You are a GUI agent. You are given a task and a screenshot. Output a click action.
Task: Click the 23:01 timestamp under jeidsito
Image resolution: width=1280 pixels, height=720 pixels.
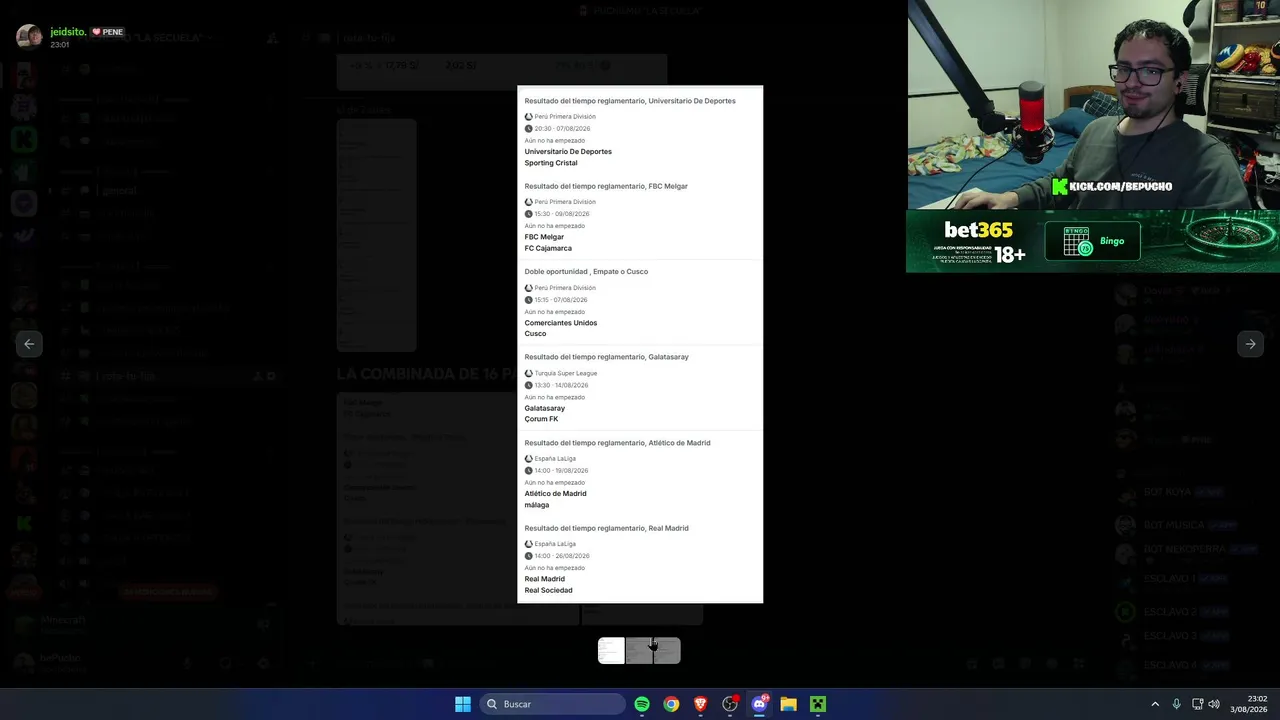60,45
